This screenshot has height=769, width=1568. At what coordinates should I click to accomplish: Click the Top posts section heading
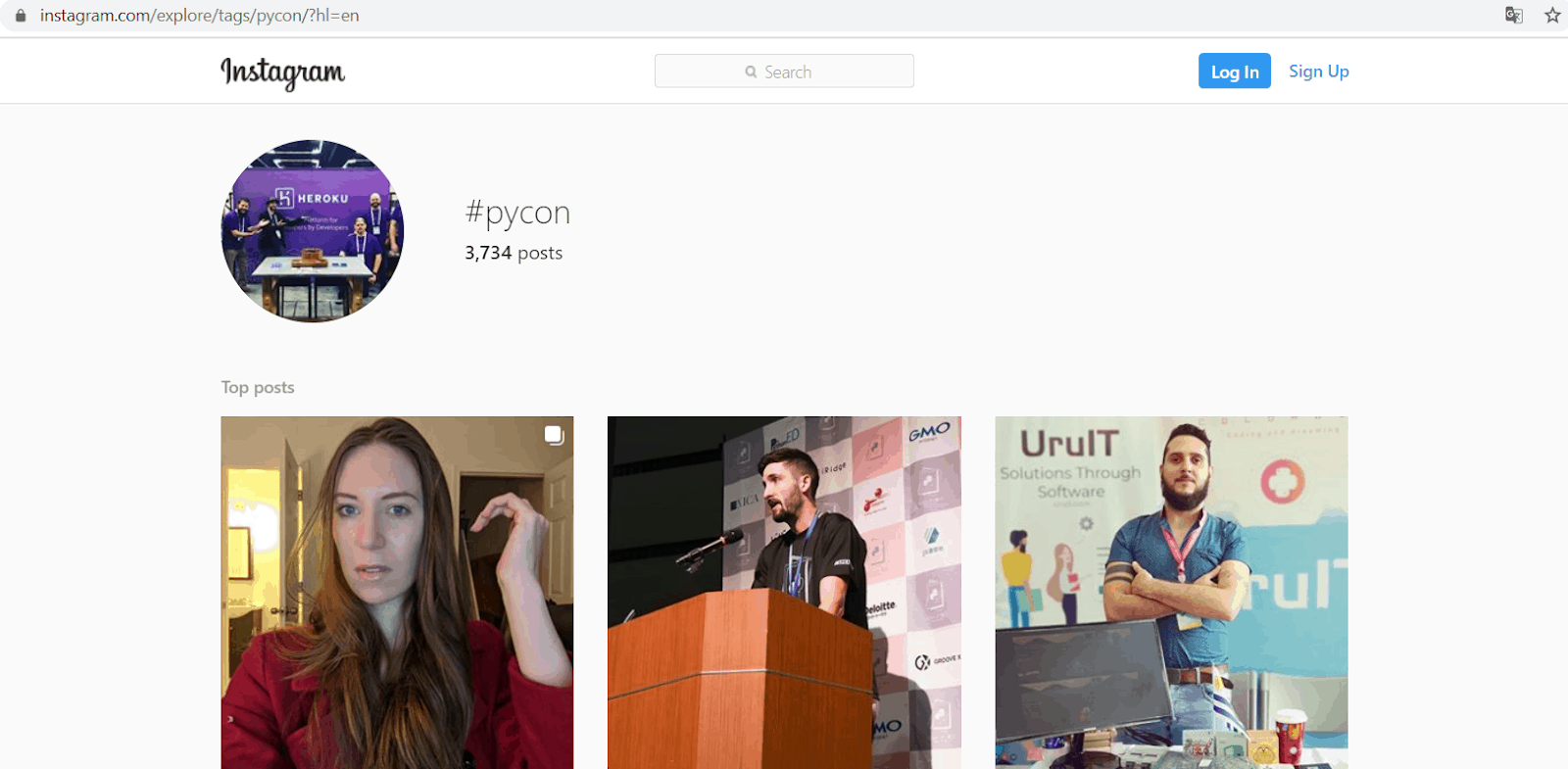pos(258,387)
